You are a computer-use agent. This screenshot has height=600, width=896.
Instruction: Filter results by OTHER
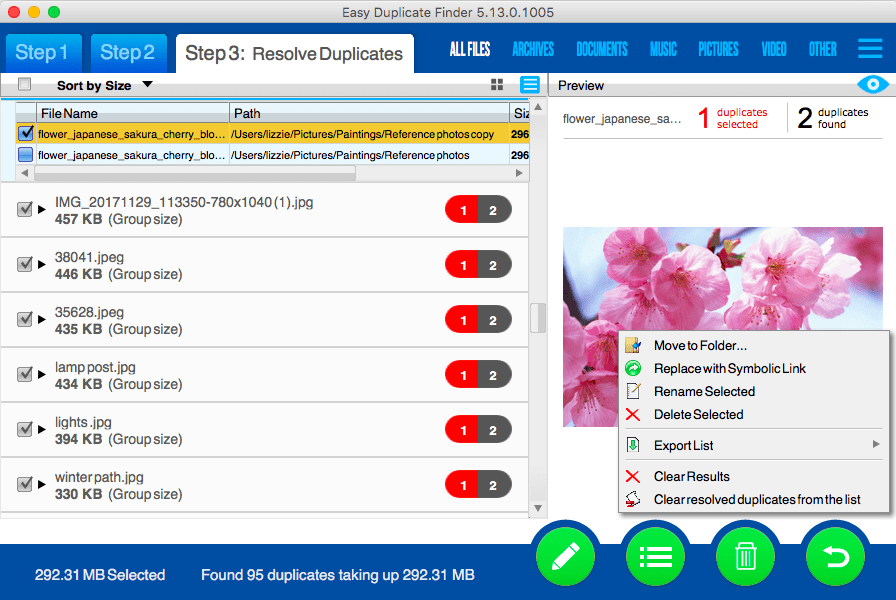pyautogui.click(x=822, y=49)
